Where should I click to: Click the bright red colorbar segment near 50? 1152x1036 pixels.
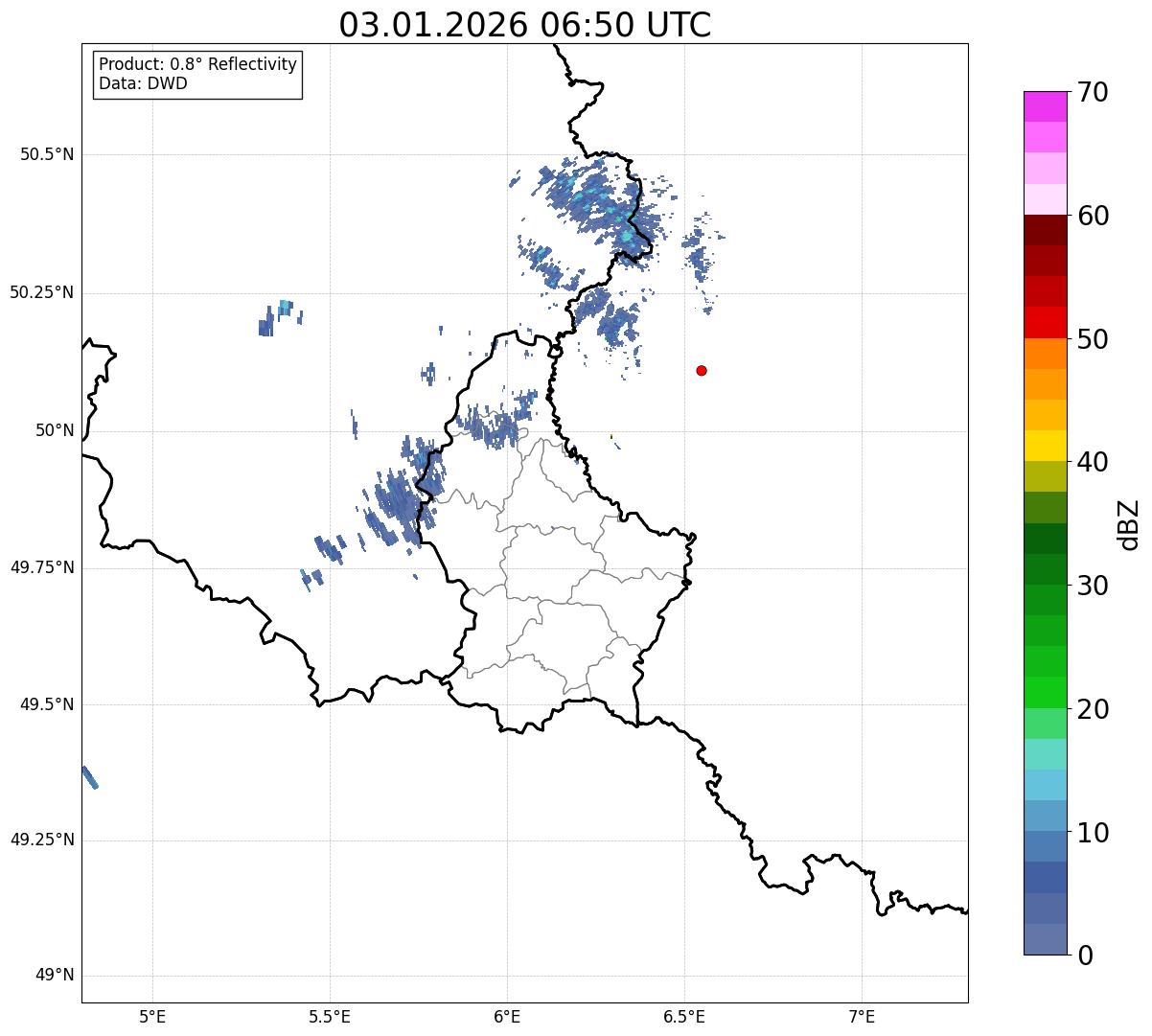tap(1045, 323)
